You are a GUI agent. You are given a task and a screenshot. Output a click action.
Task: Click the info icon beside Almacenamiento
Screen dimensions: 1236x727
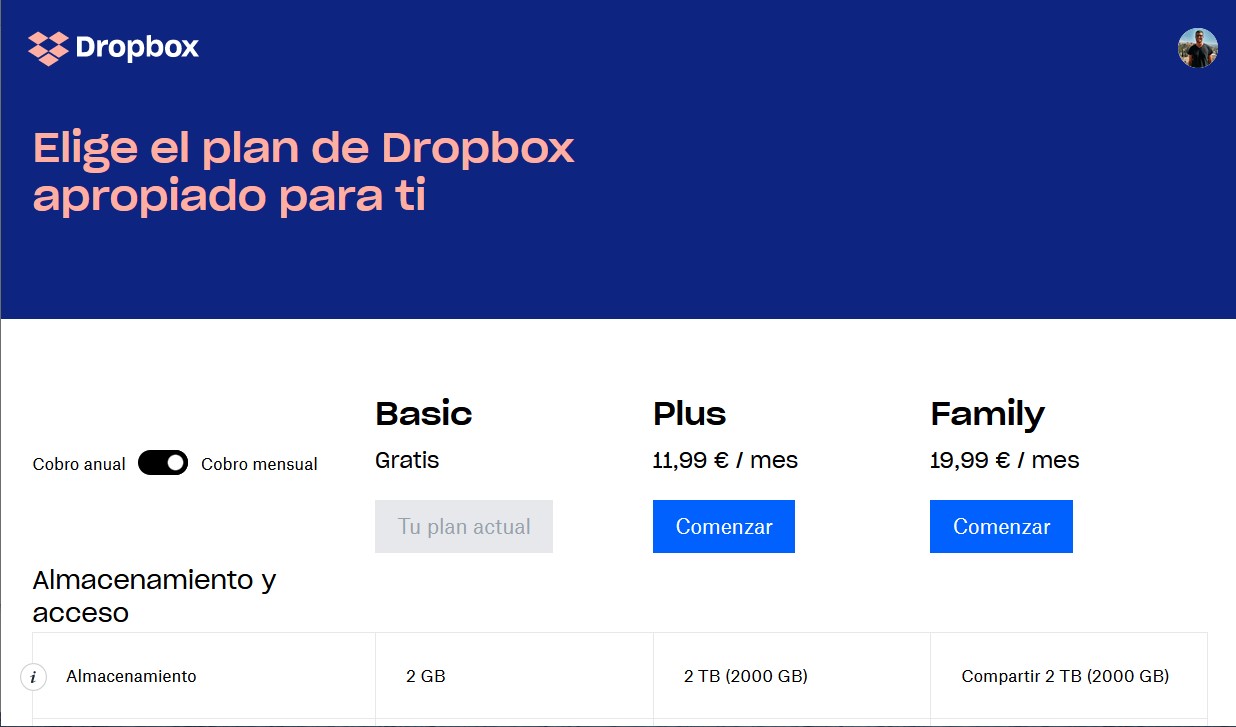coord(33,677)
